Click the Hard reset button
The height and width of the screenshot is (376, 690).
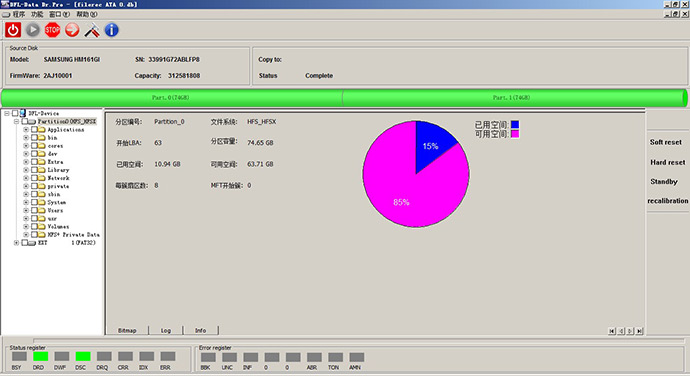click(x=668, y=162)
